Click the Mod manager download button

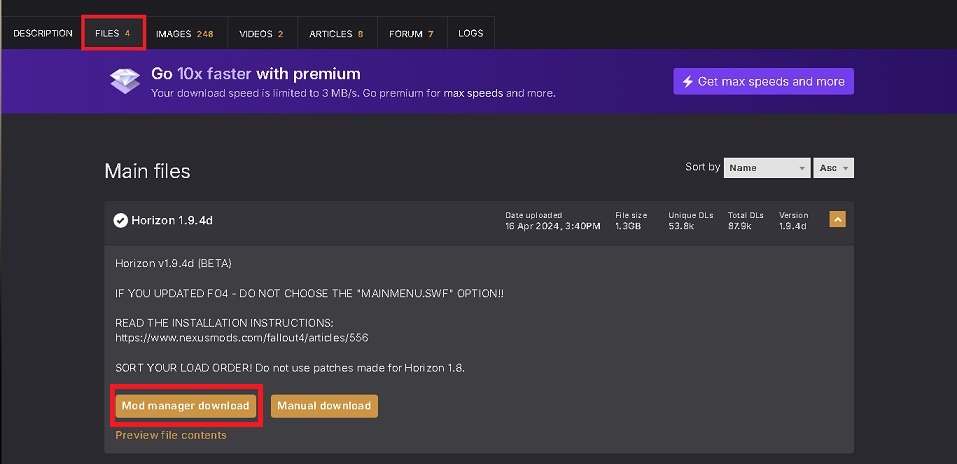(x=185, y=405)
